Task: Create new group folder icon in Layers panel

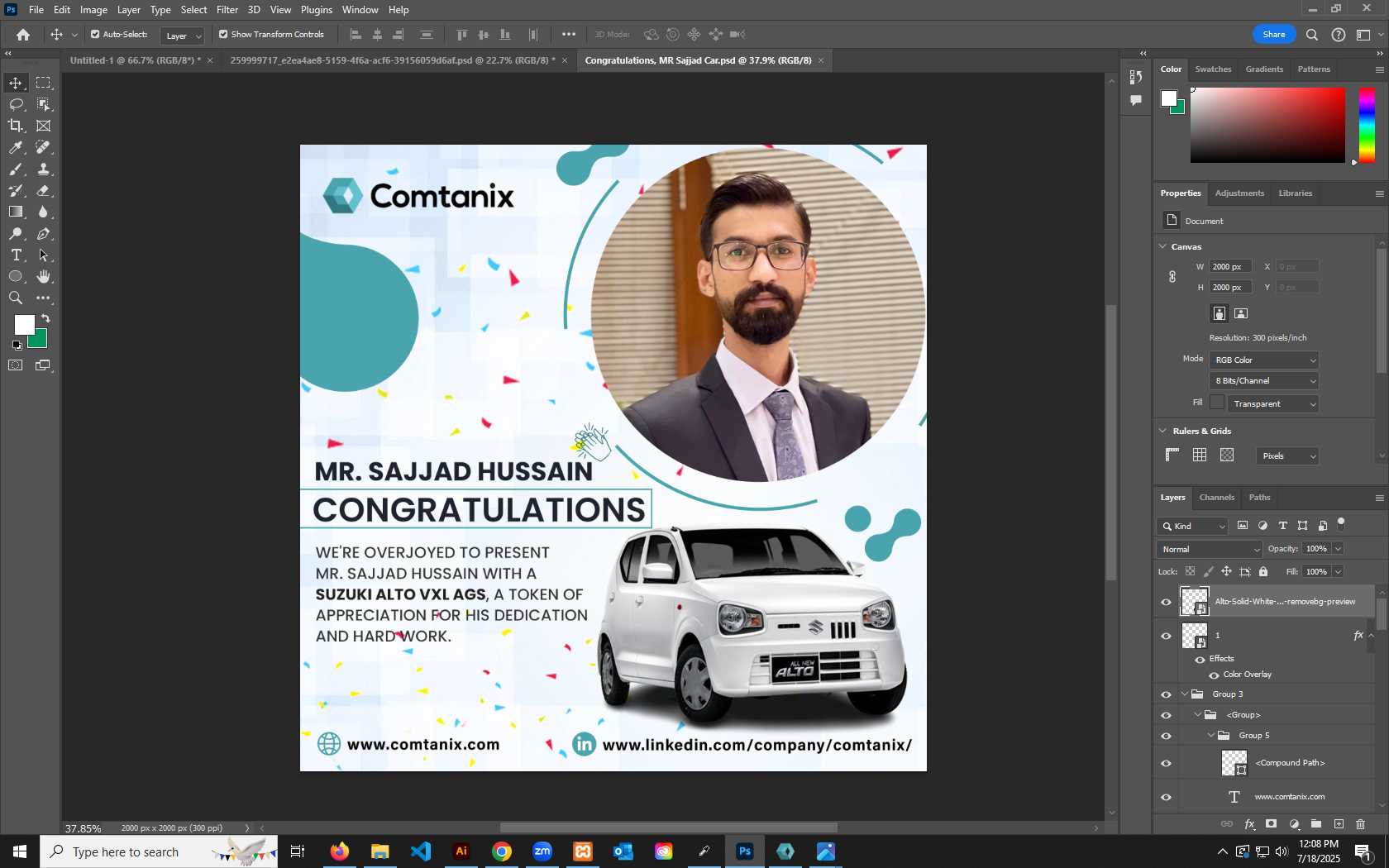Action: click(1316, 824)
